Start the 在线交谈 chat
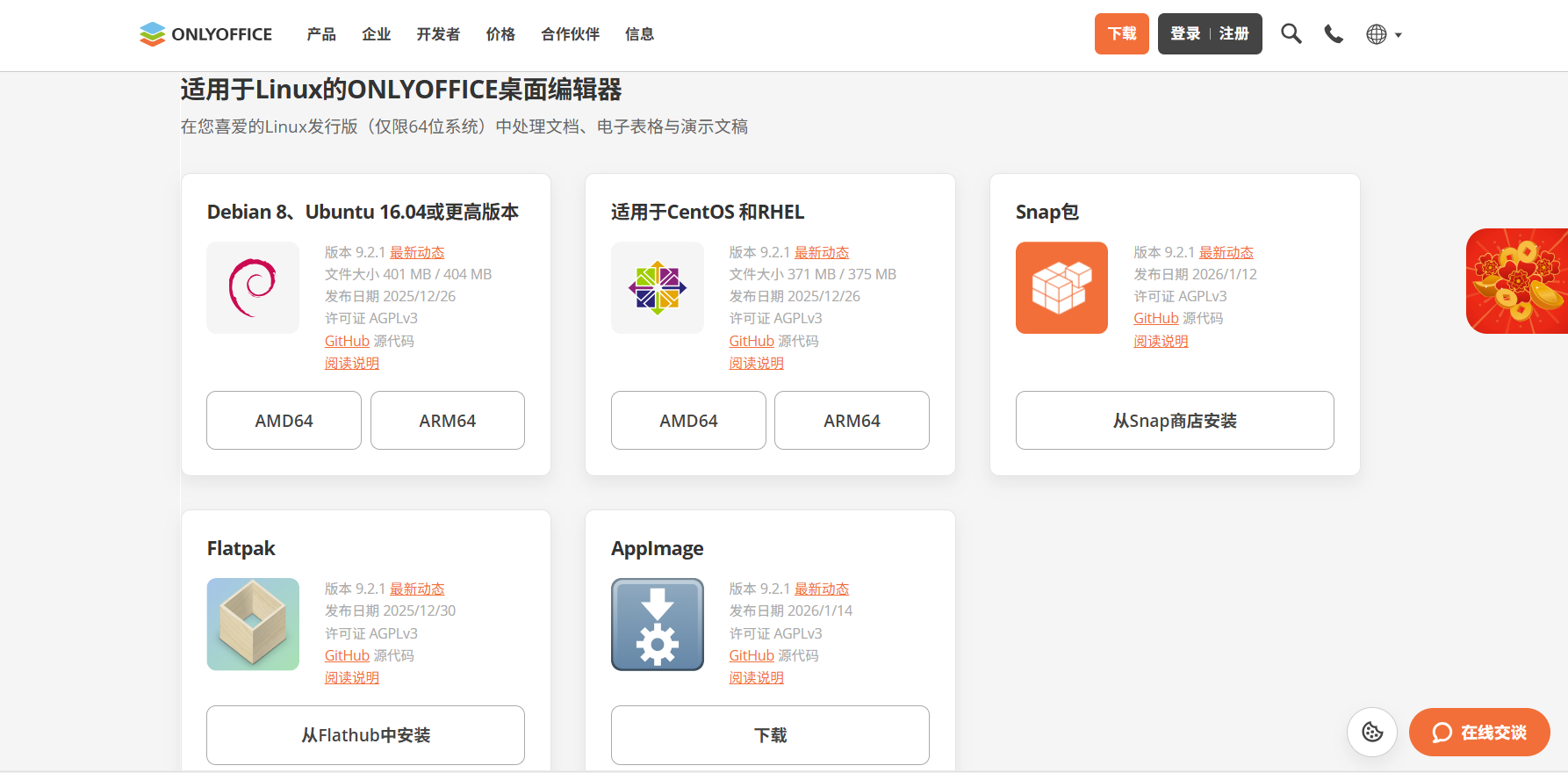1568x773 pixels. click(1479, 732)
